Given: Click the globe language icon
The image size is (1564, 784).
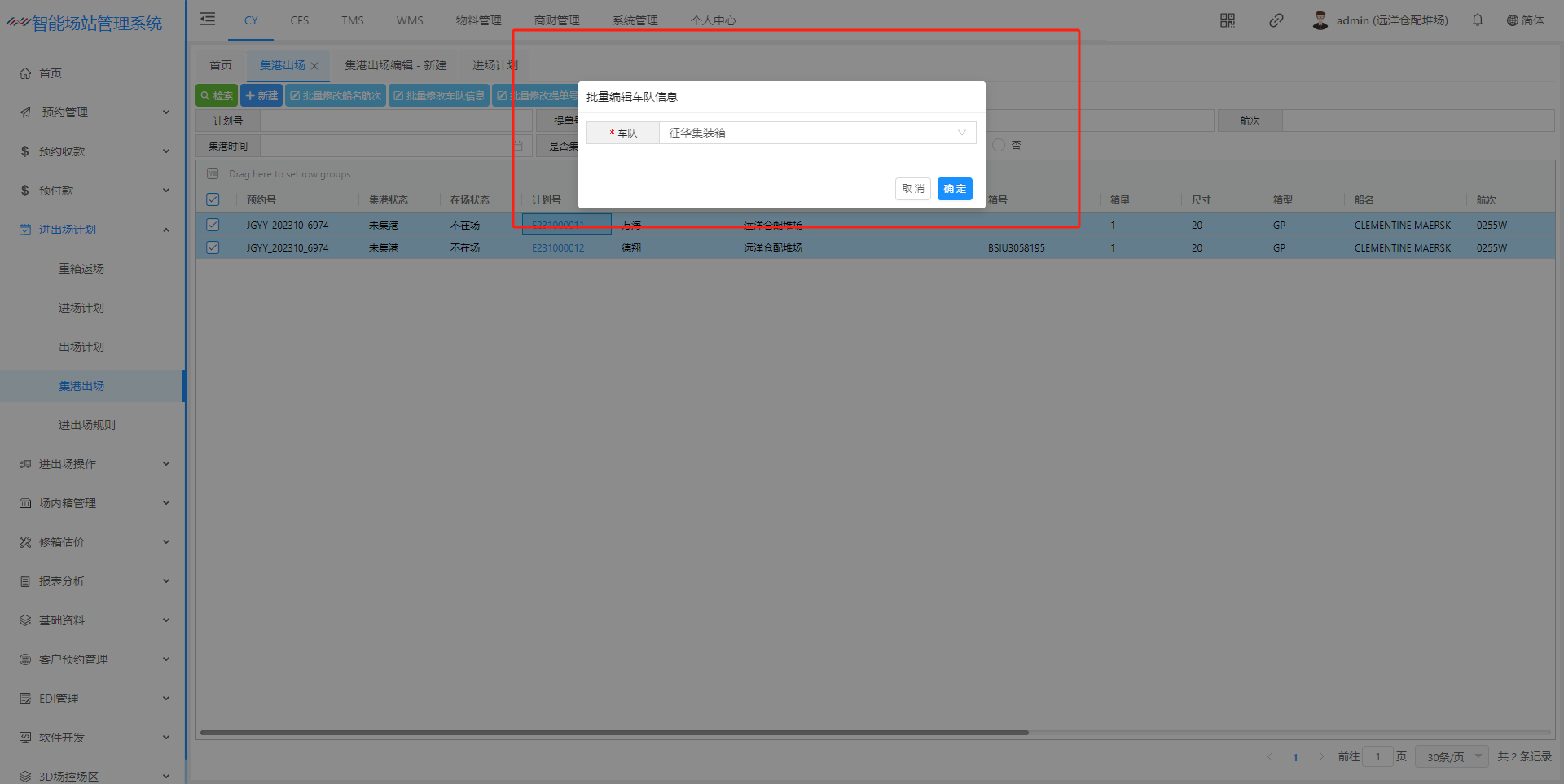Looking at the screenshot, I should [x=1512, y=20].
